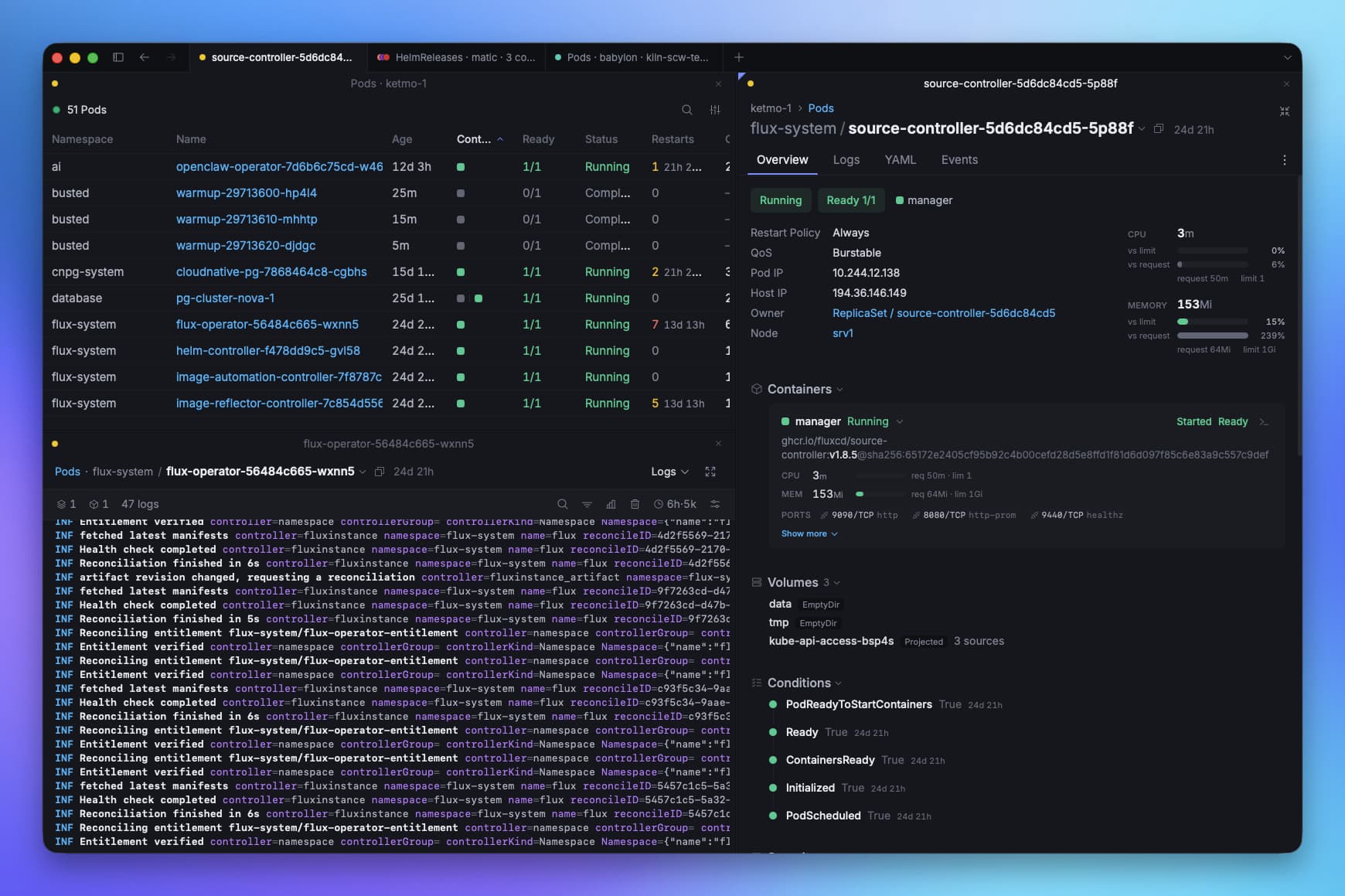Open the tab list chevron in title bar
The height and width of the screenshot is (896, 1345).
1287,57
